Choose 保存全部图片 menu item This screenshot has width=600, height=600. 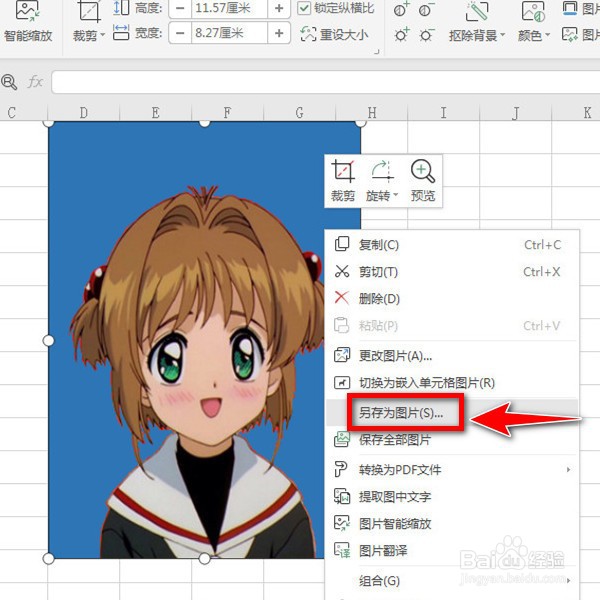pyautogui.click(x=452, y=440)
